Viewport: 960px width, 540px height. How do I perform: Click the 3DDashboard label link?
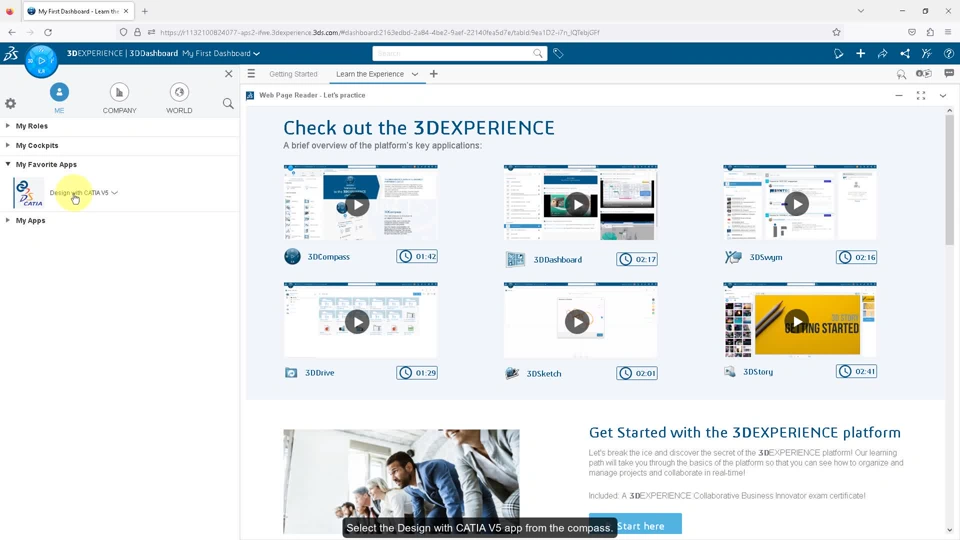(x=558, y=260)
